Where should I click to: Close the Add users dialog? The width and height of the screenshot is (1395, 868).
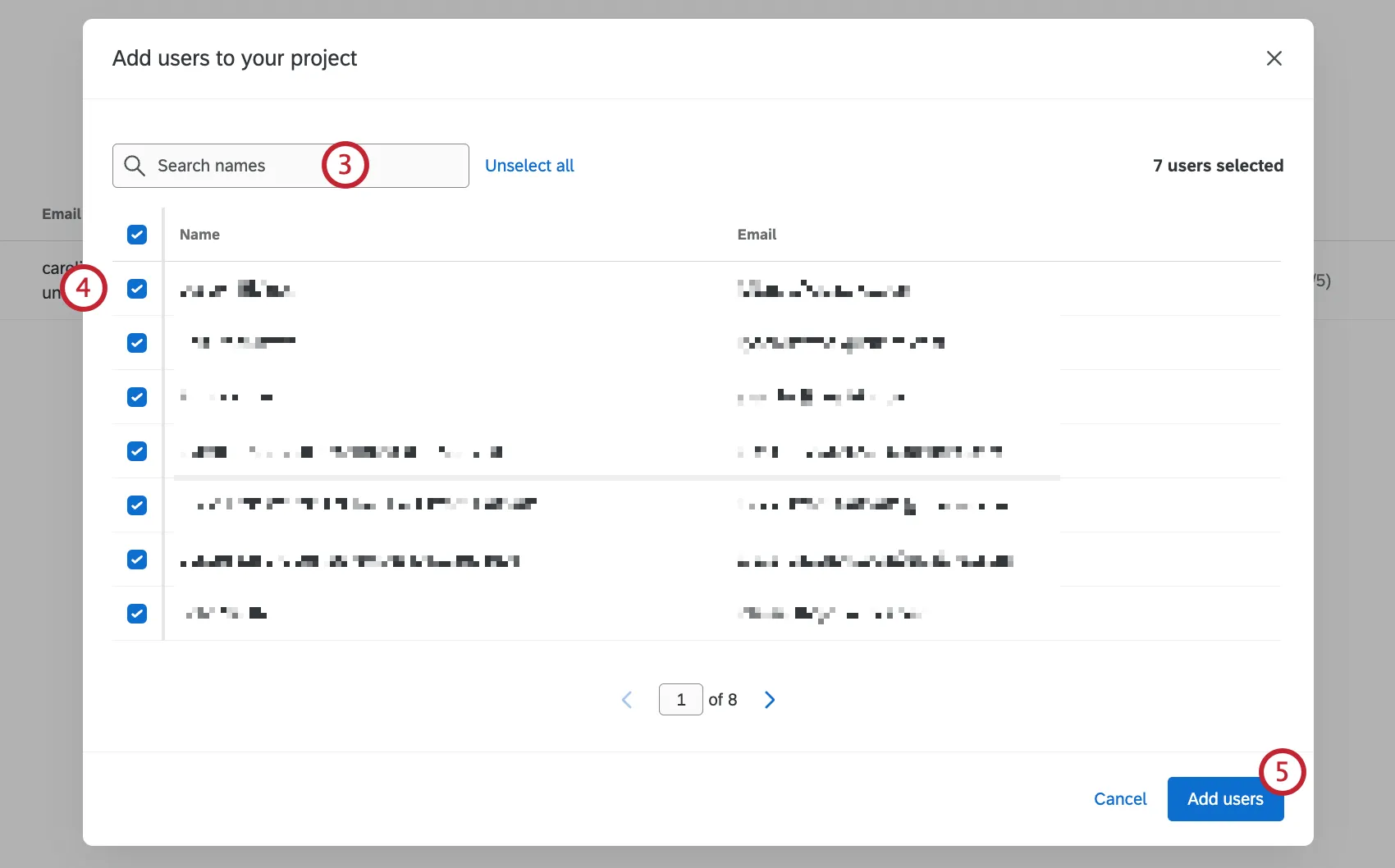click(x=1274, y=58)
